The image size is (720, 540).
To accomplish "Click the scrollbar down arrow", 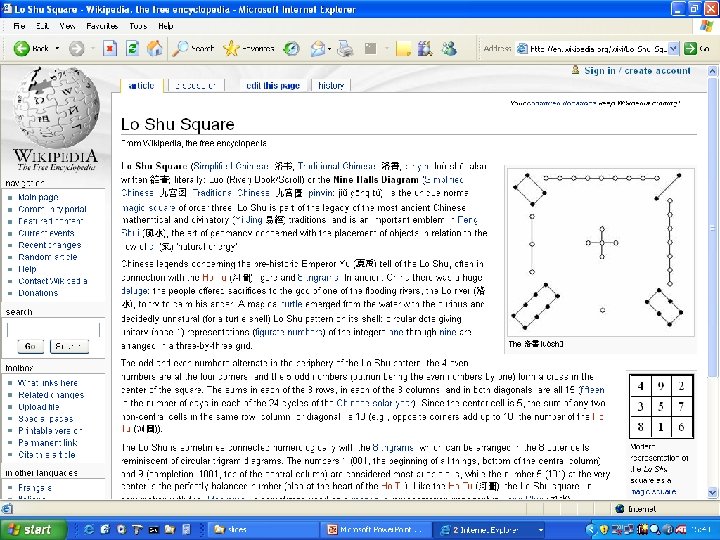I will click(712, 492).
